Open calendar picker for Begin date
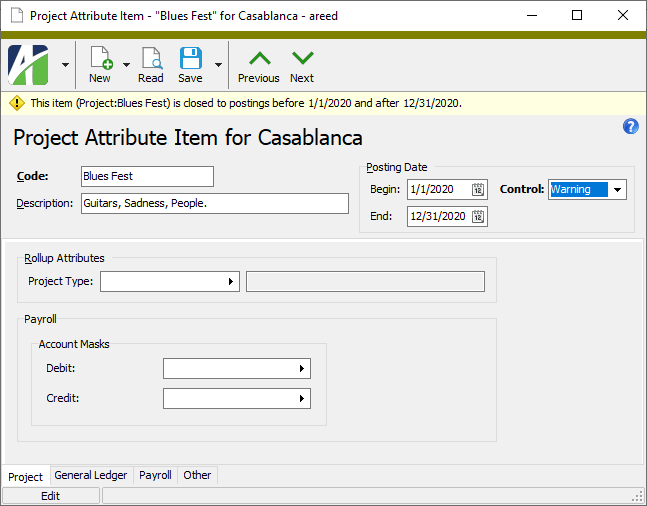Image resolution: width=647 pixels, height=506 pixels. (478, 189)
